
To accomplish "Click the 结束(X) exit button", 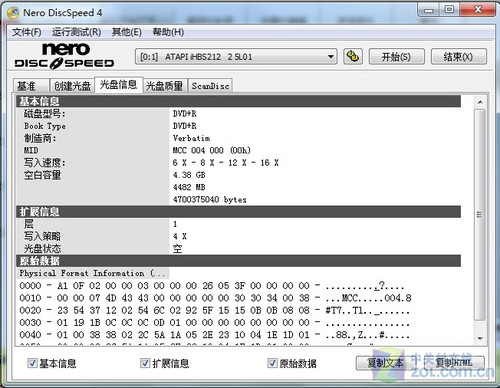I will (459, 57).
